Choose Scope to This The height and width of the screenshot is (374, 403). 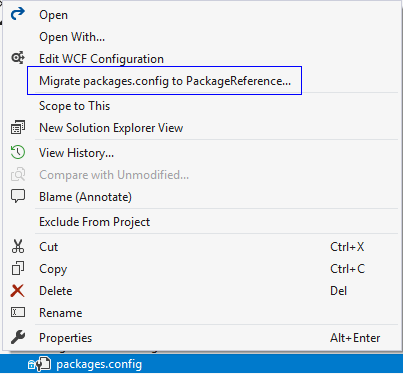pyautogui.click(x=74, y=106)
